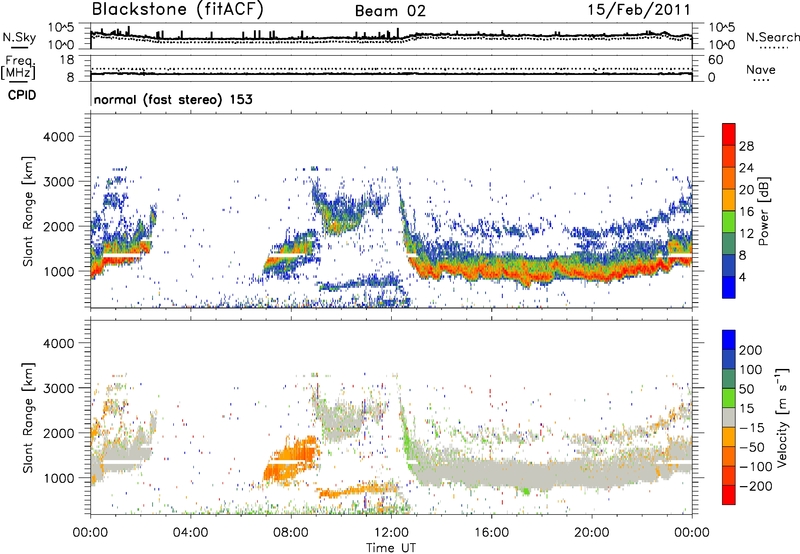Click the '3000' tick in the velocity panel

tap(58, 388)
